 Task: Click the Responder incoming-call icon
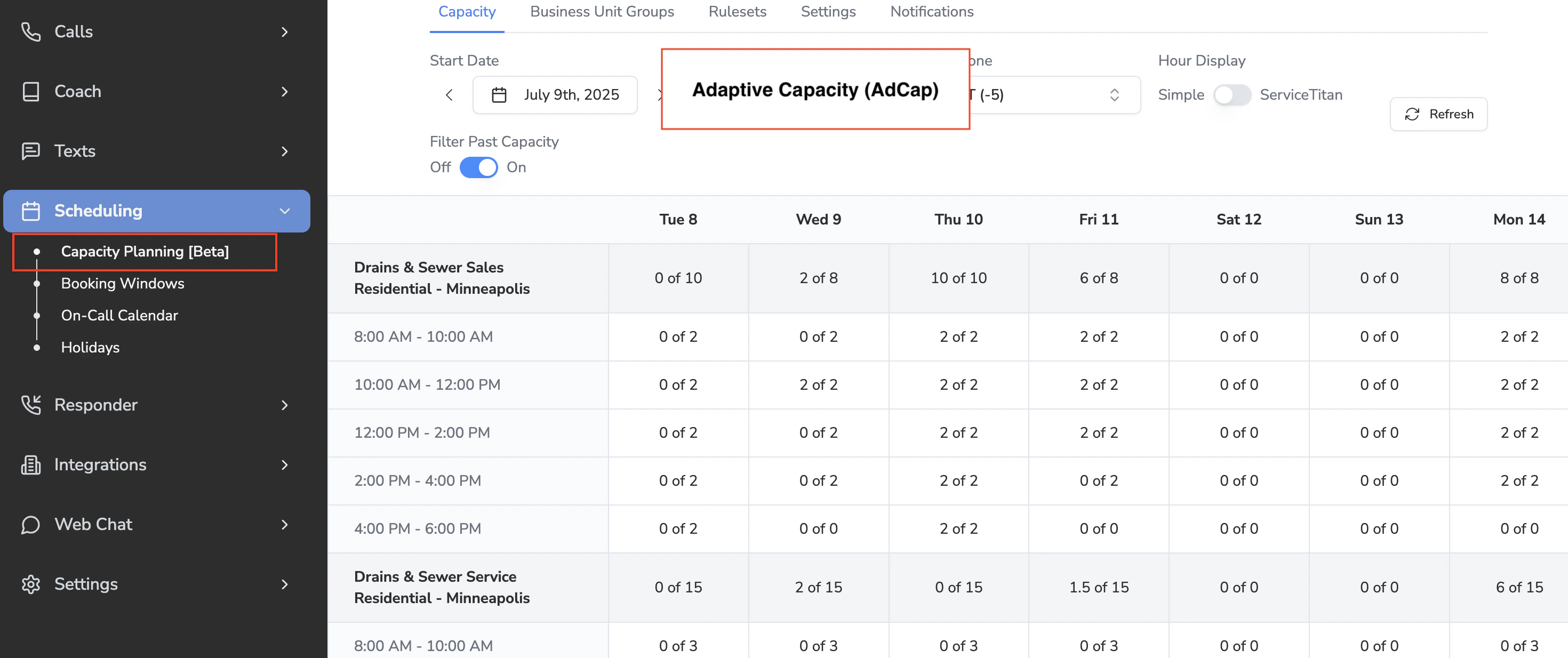[30, 405]
